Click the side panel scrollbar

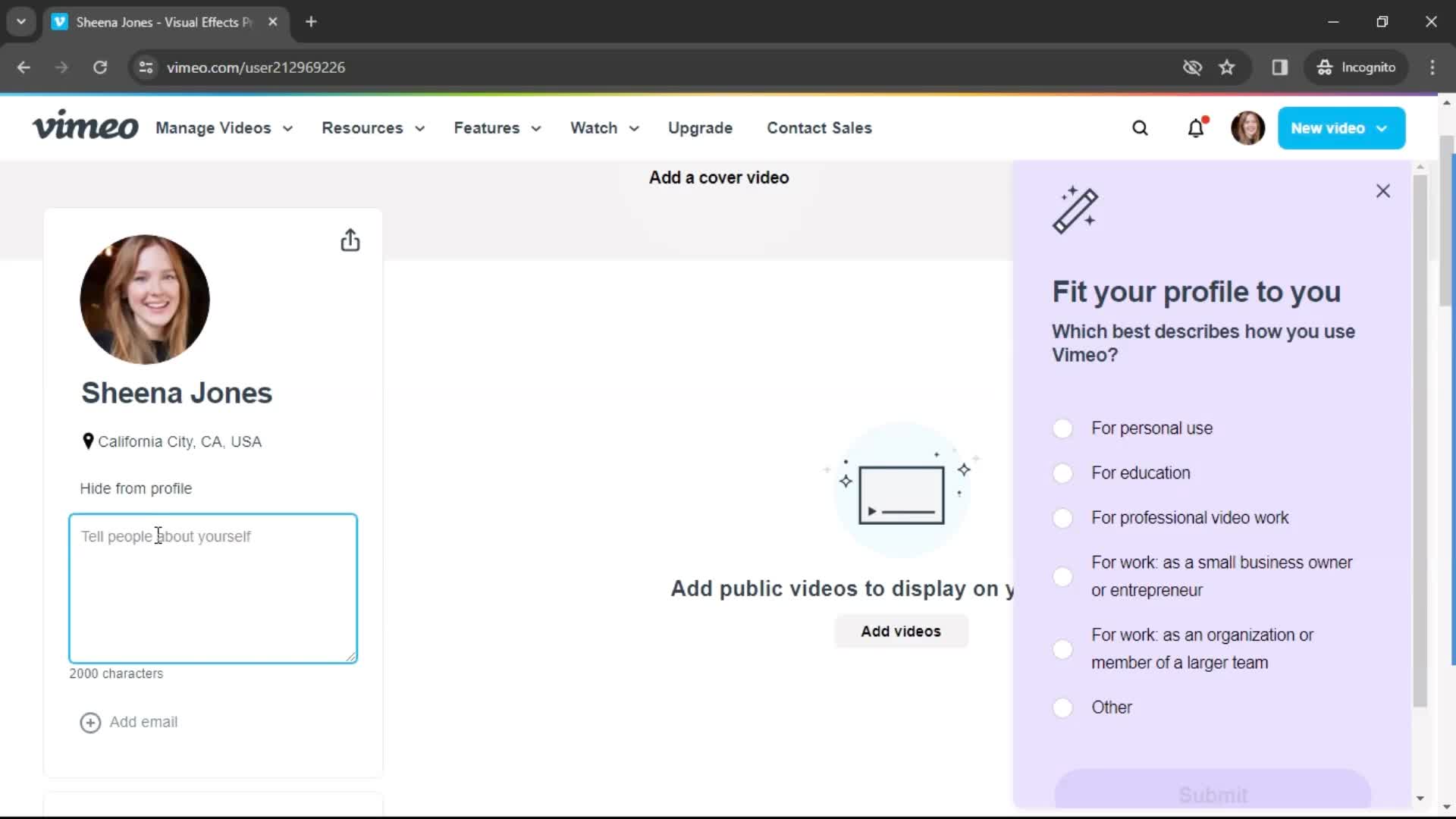point(1420,440)
